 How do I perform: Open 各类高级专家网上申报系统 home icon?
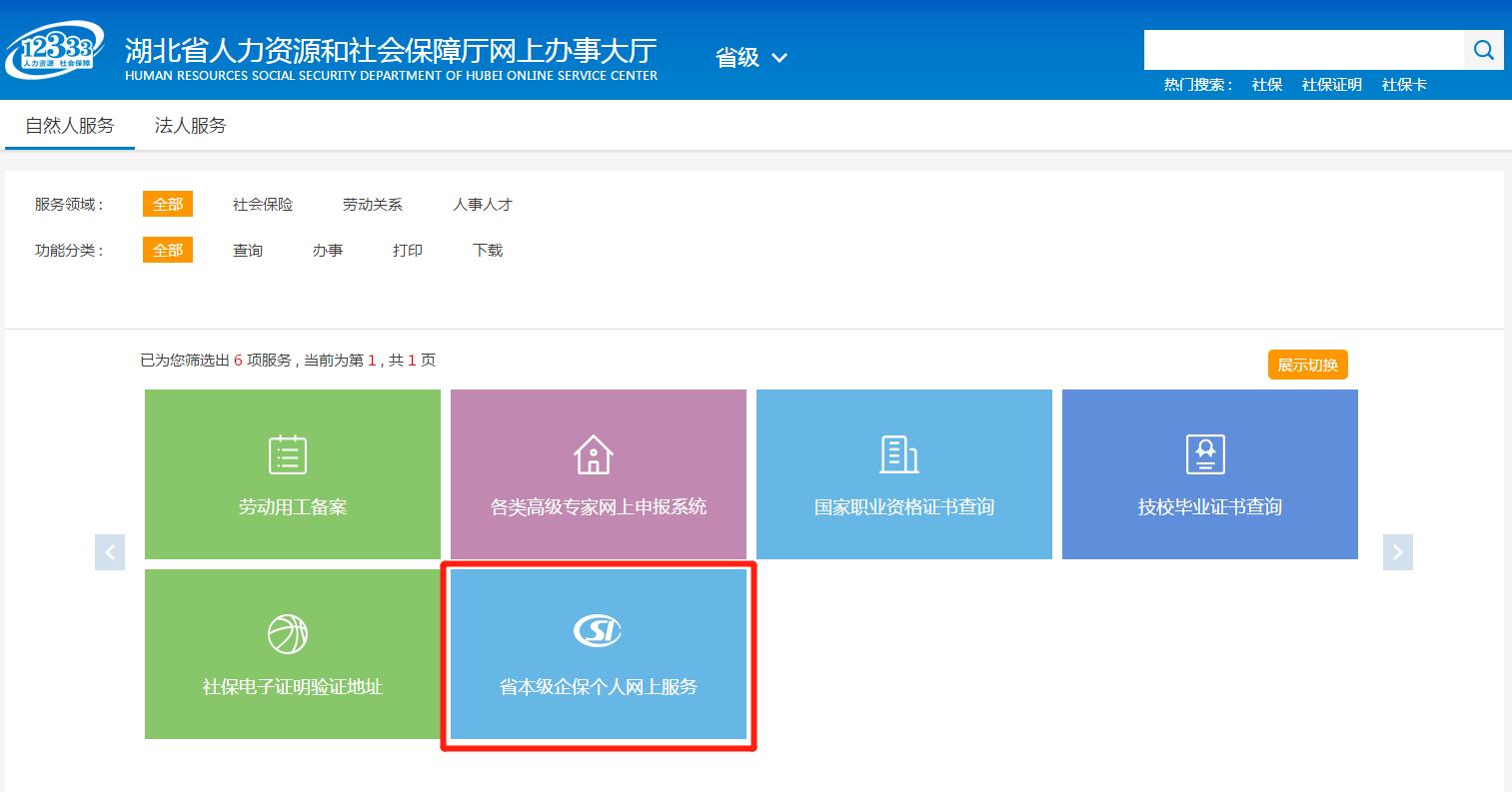[595, 454]
